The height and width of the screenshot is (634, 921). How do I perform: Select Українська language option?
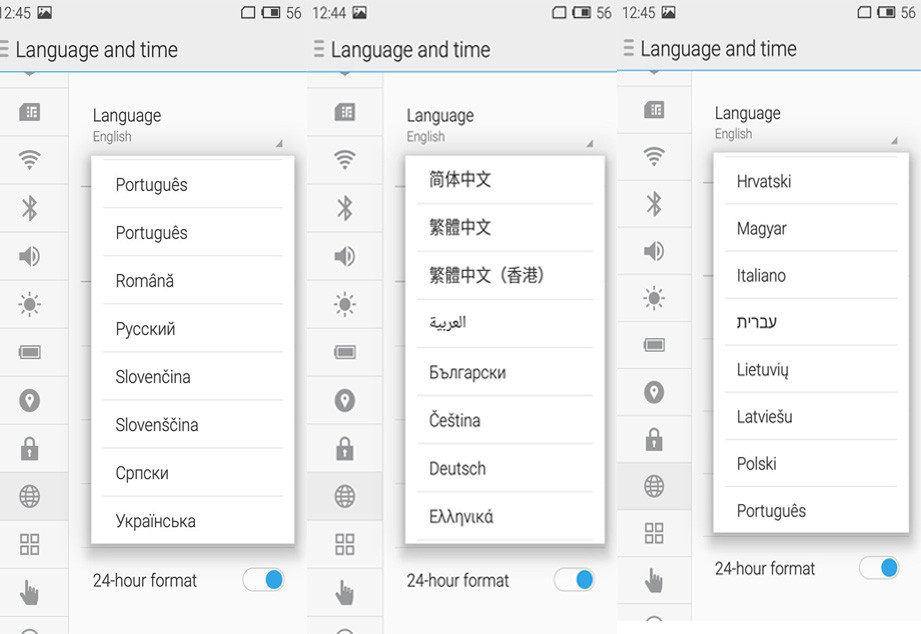pos(155,521)
